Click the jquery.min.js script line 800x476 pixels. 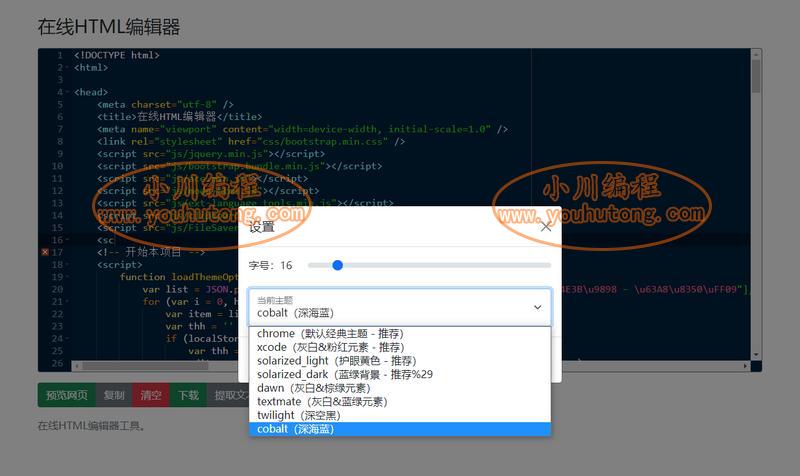tap(211, 154)
